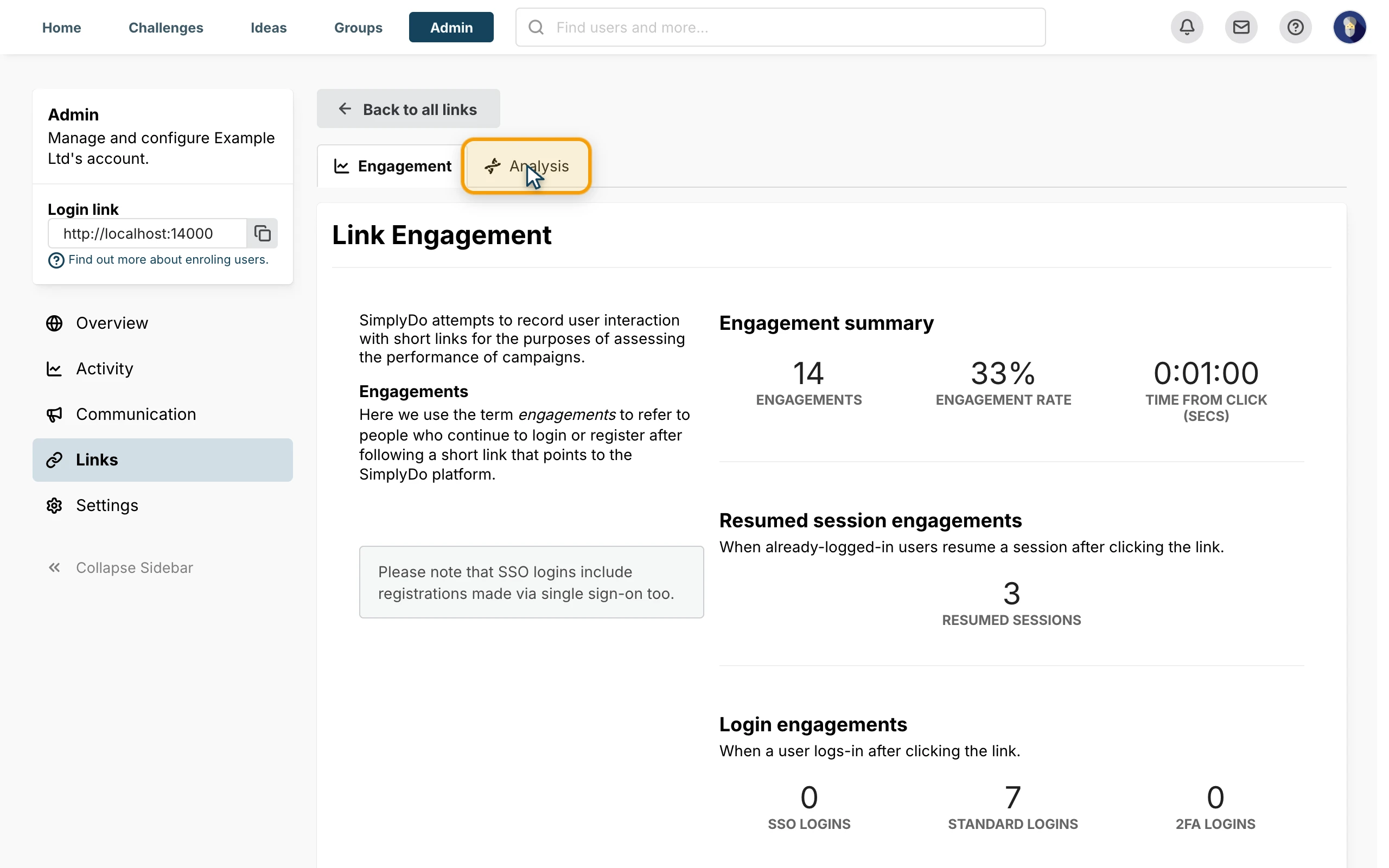This screenshot has height=868, width=1389.
Task: Click the Login engagements heading
Action: point(813,724)
